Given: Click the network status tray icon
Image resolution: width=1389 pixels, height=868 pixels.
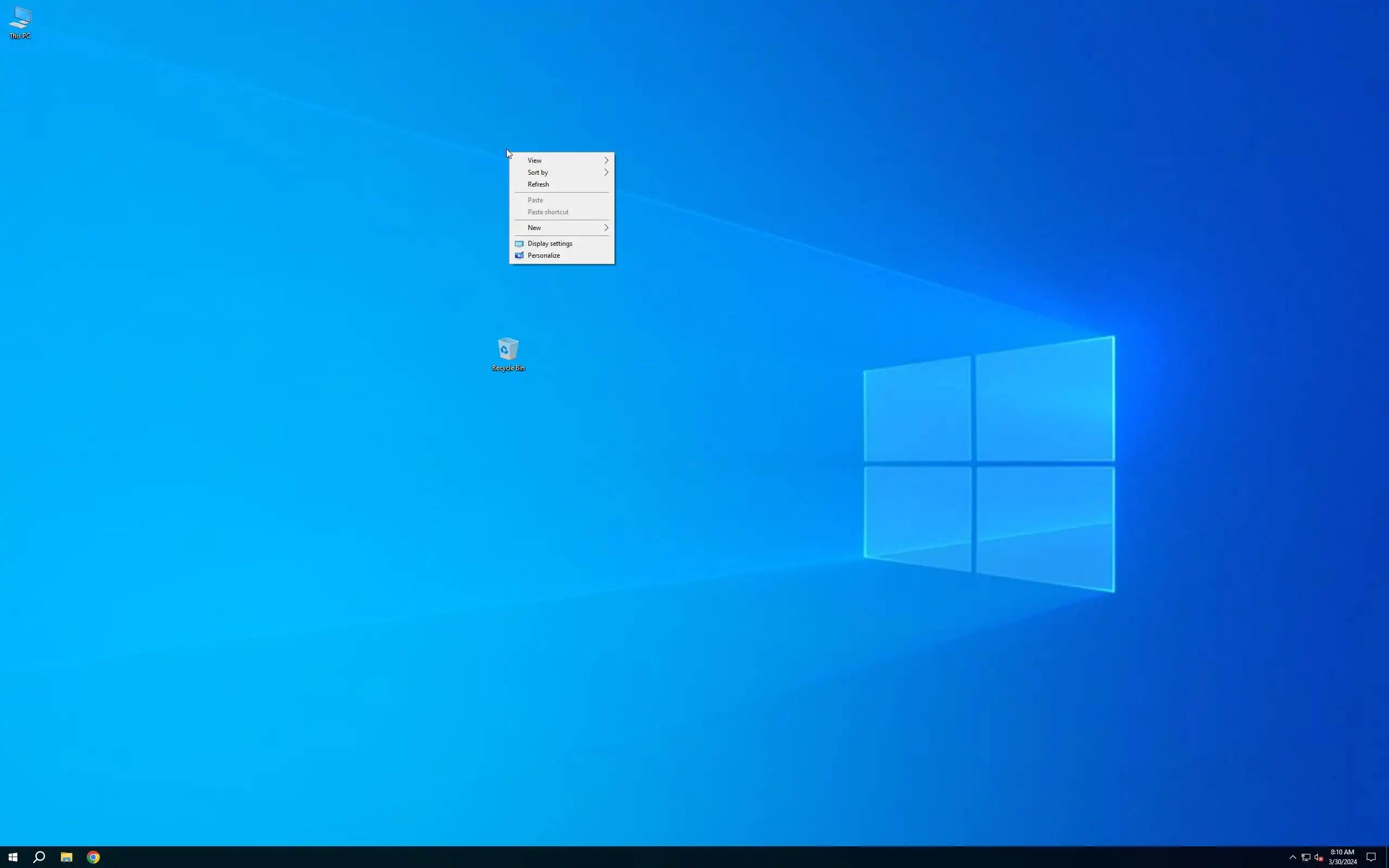Looking at the screenshot, I should pyautogui.click(x=1305, y=857).
